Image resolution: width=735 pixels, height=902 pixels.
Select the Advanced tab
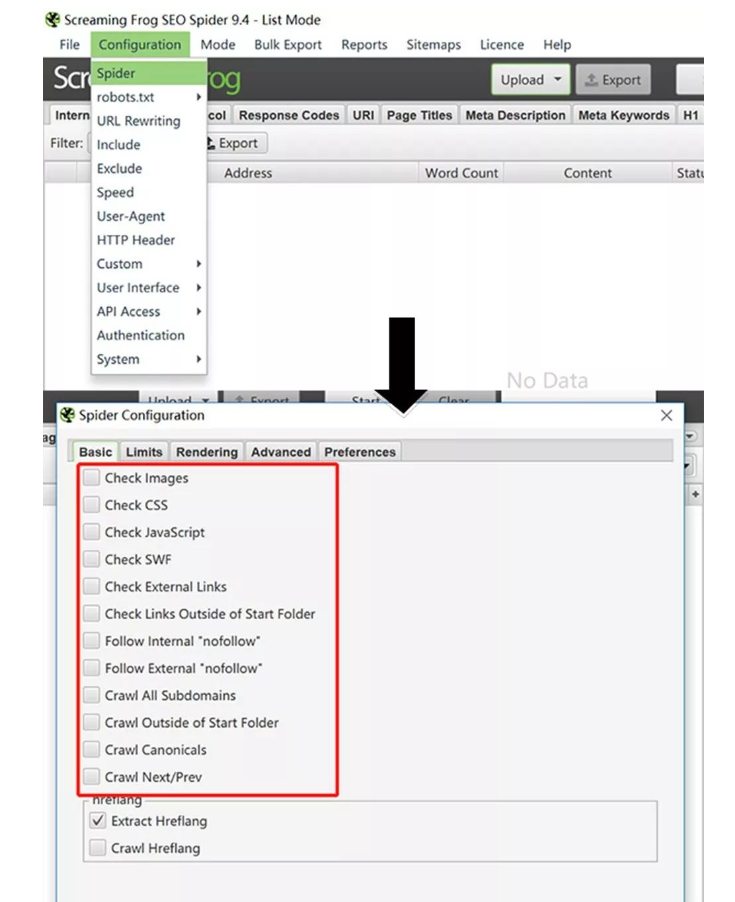coord(281,452)
